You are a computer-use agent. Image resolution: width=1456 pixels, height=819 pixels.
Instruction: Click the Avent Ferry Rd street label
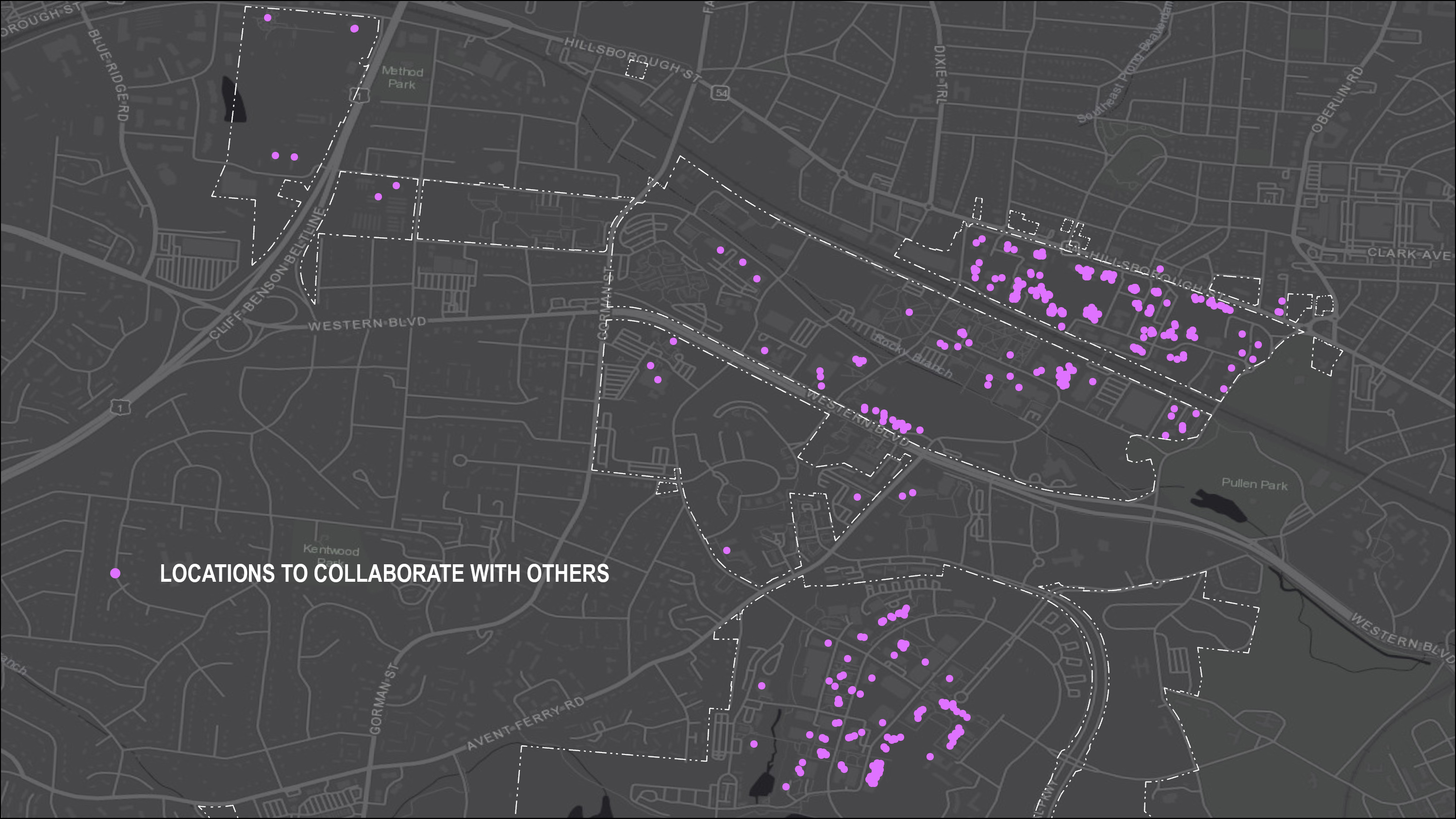pyautogui.click(x=526, y=724)
